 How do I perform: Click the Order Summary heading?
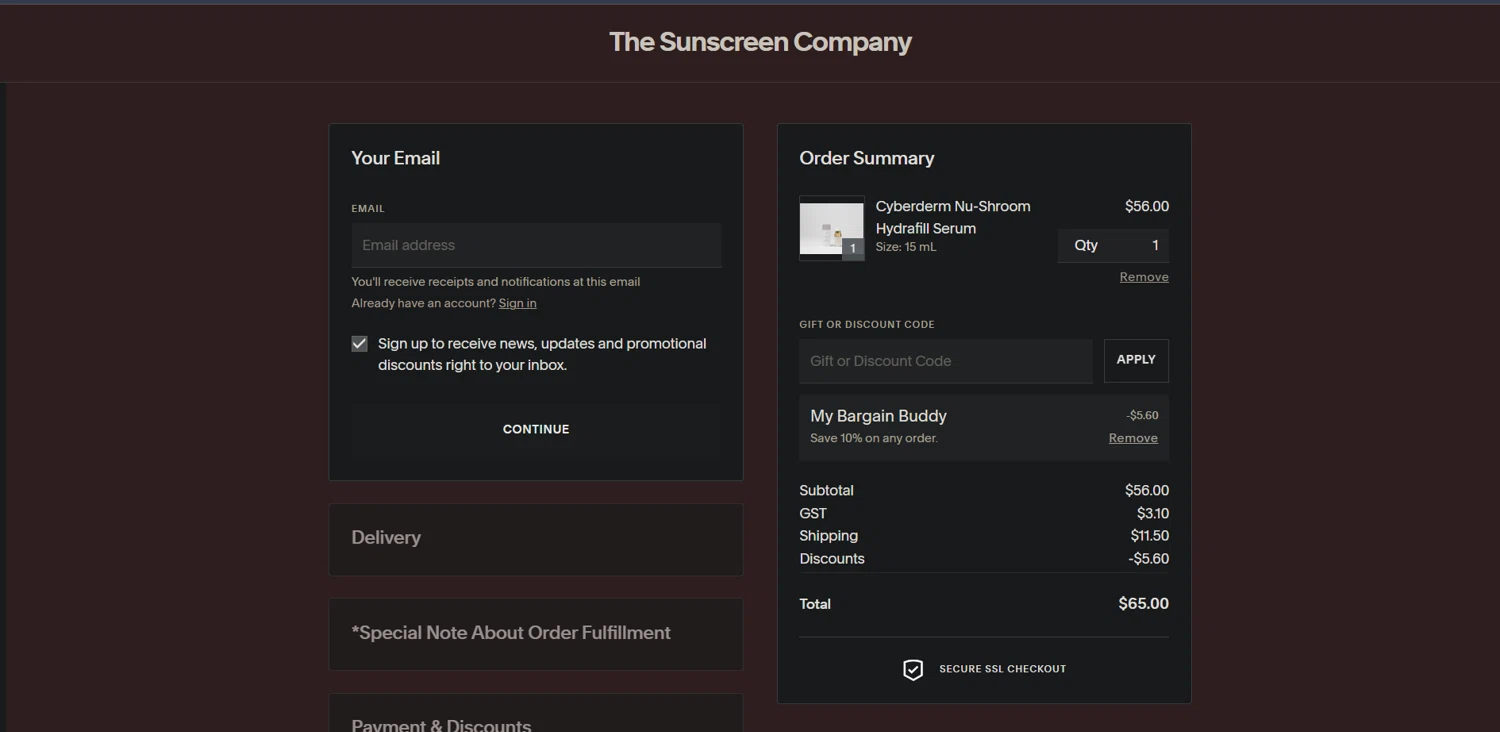click(867, 158)
